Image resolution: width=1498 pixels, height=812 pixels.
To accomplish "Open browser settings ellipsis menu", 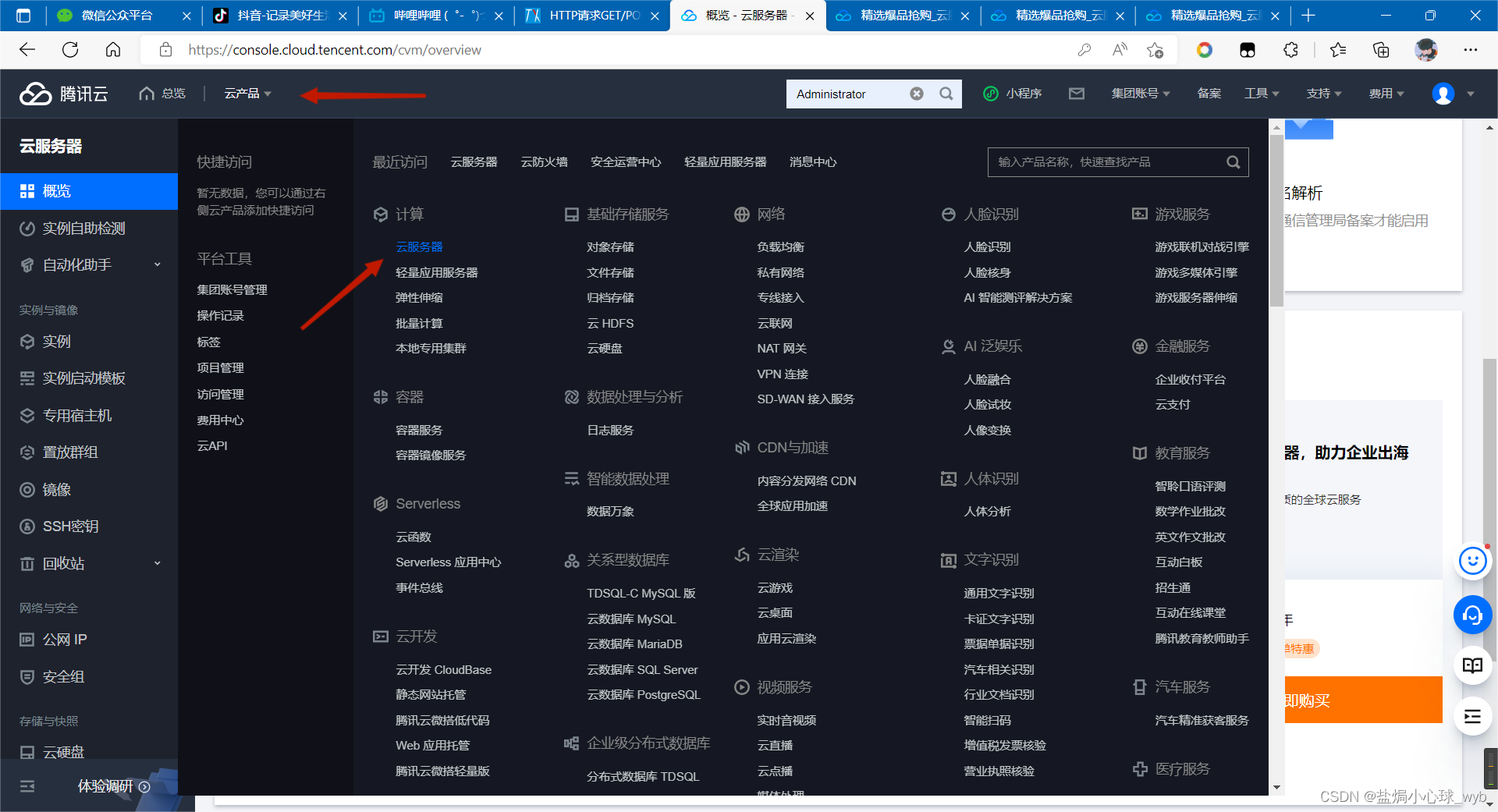I will [1471, 50].
